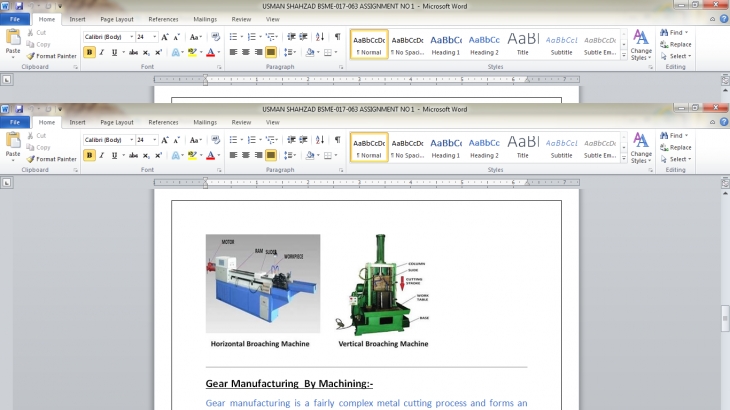730x410 pixels.
Task: Click font color button in front window
Action: pyautogui.click(x=210, y=155)
